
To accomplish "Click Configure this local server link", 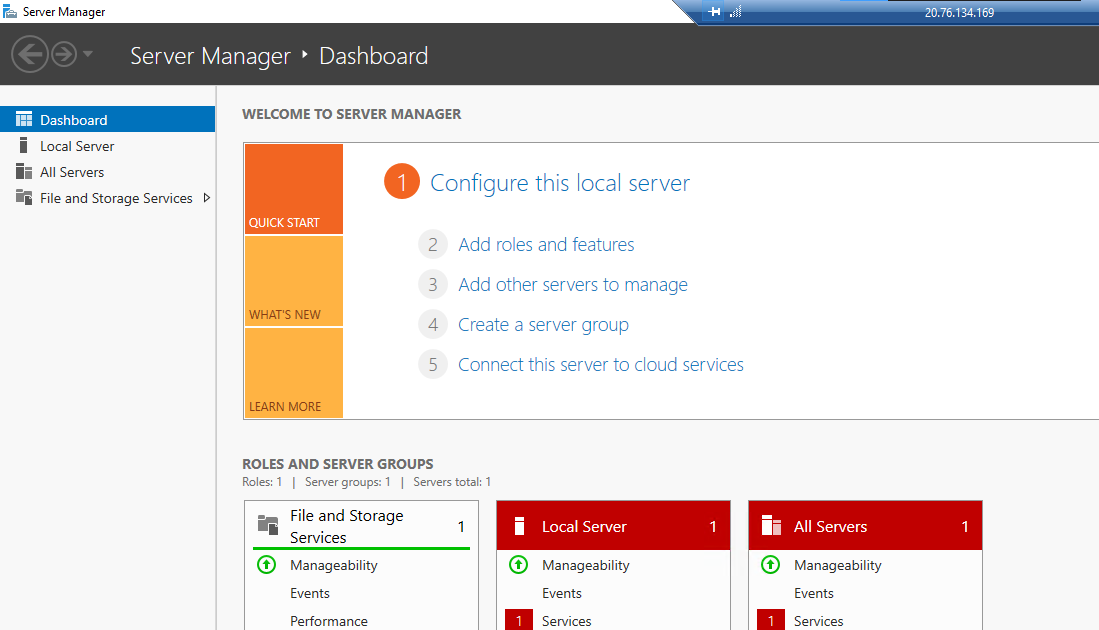I will [559, 182].
